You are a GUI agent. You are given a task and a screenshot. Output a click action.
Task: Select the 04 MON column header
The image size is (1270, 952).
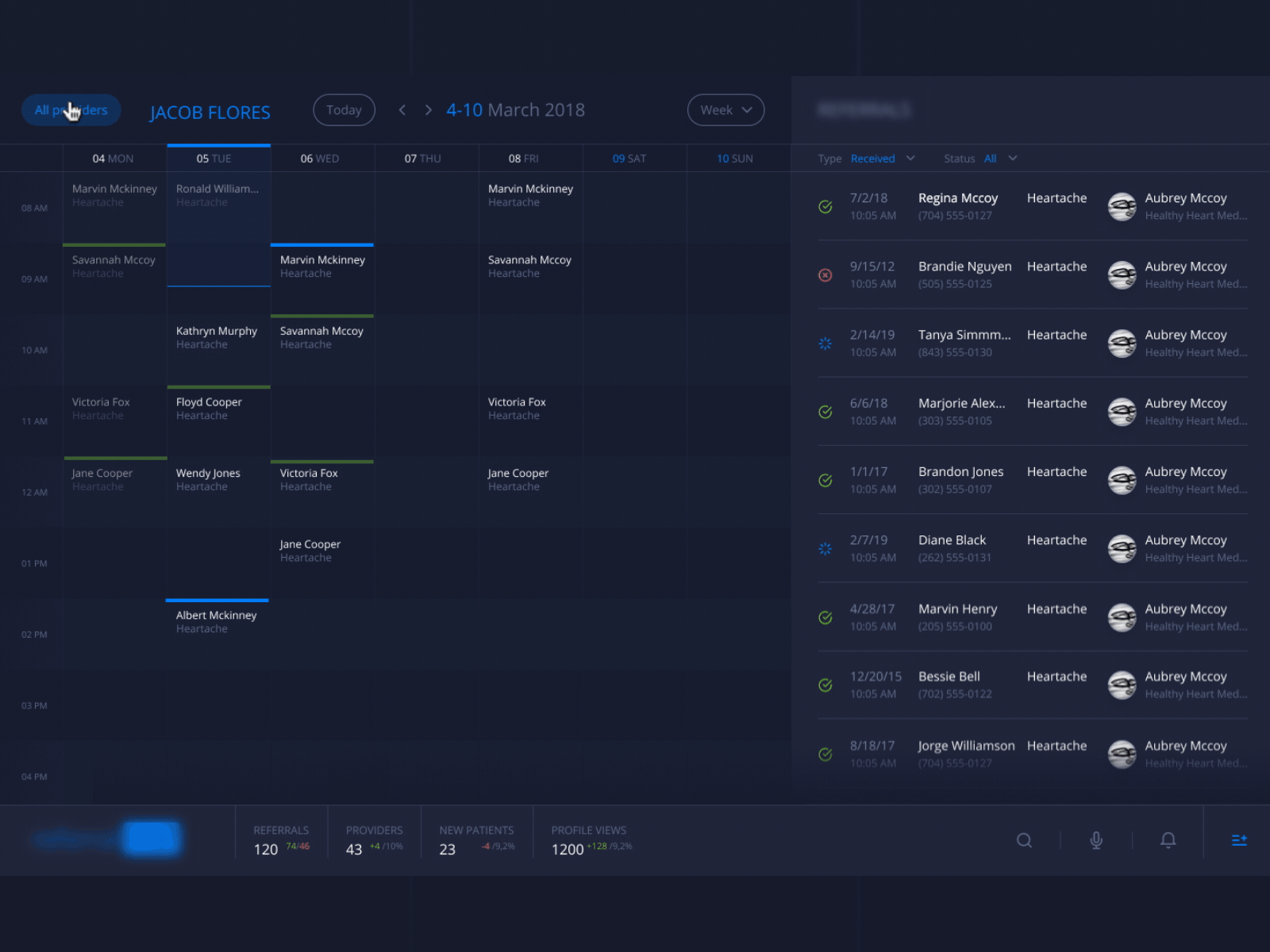(113, 159)
